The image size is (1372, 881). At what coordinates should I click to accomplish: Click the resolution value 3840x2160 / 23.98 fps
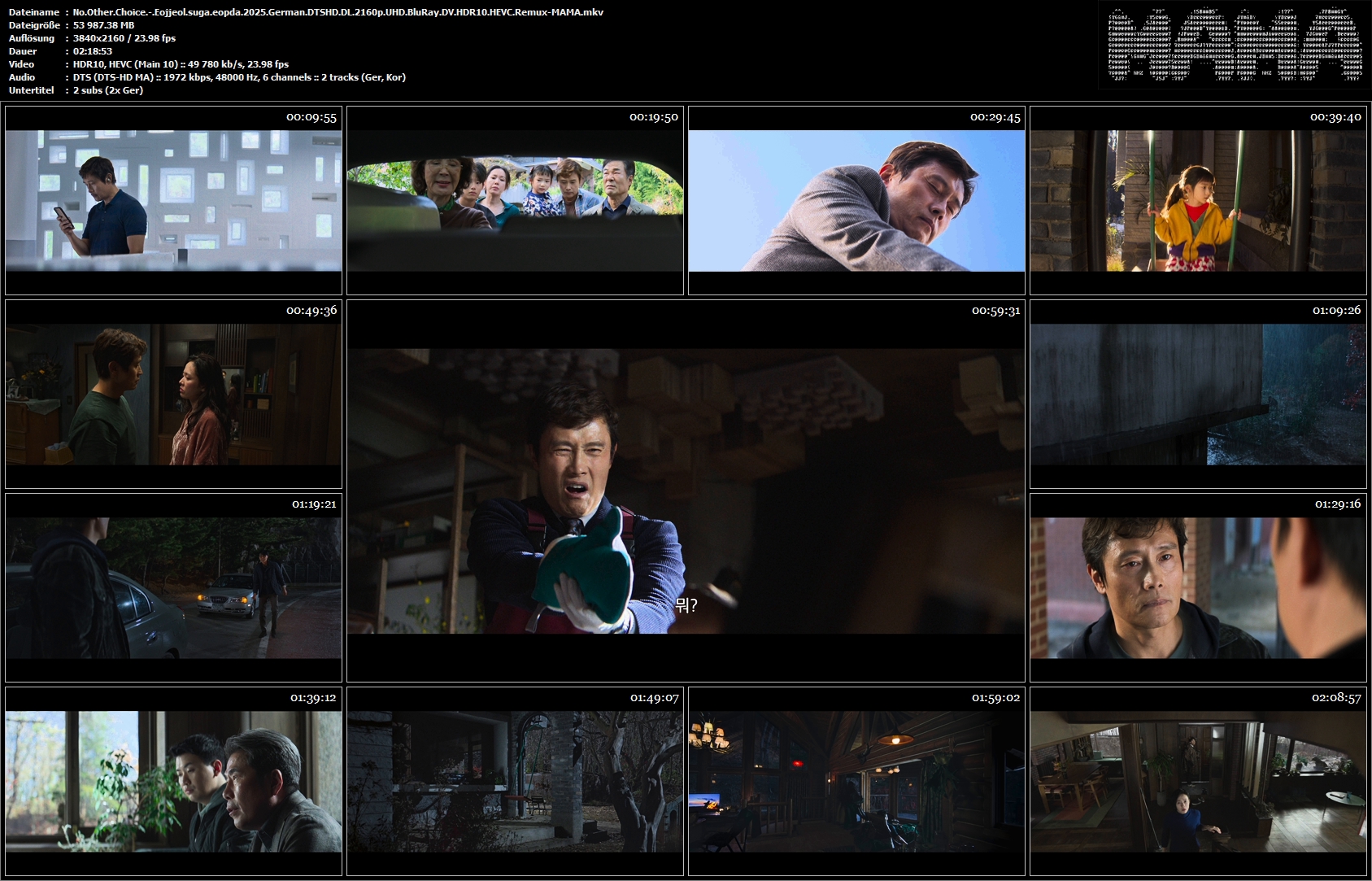pos(124,38)
